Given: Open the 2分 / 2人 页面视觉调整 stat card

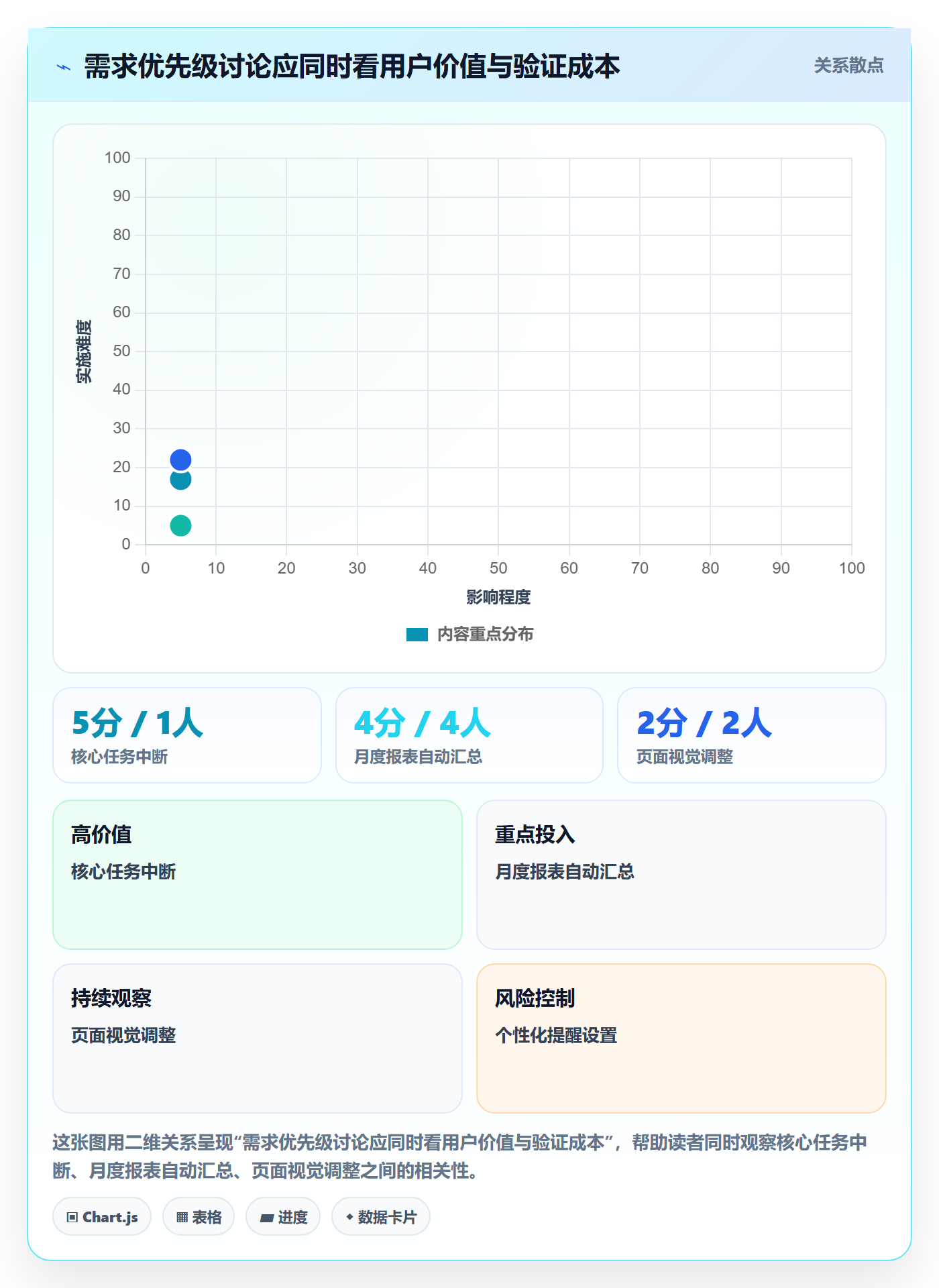Looking at the screenshot, I should (x=752, y=735).
